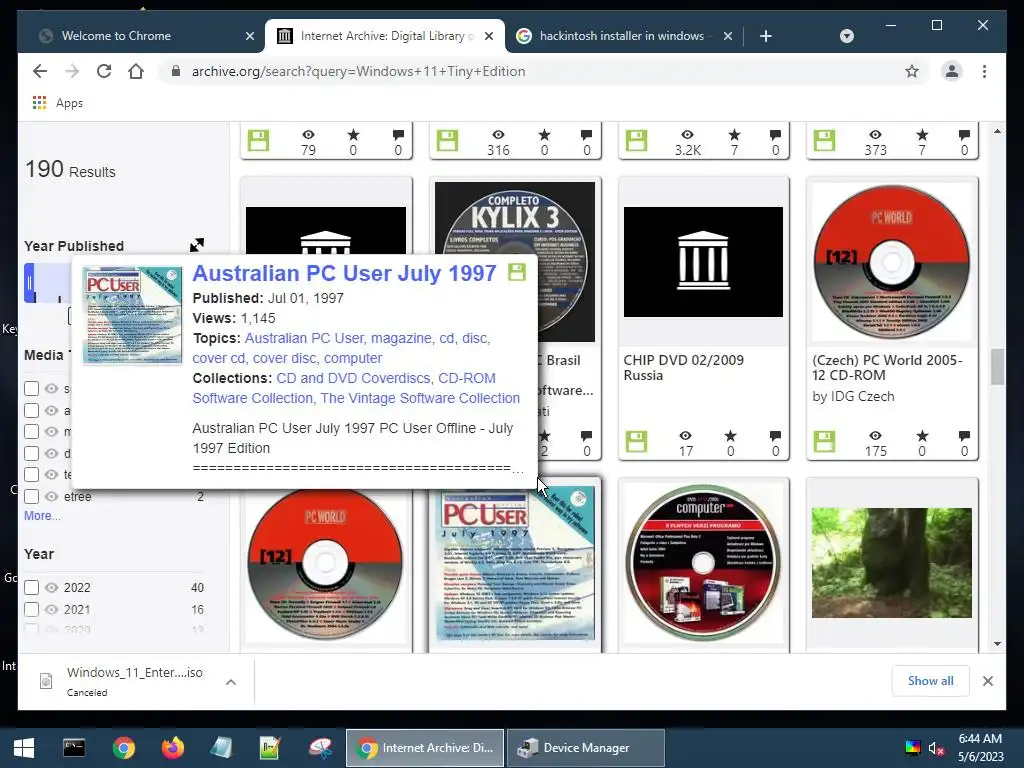Toggle the eye icon next to 2021
The height and width of the screenshot is (768, 1024).
click(x=52, y=609)
